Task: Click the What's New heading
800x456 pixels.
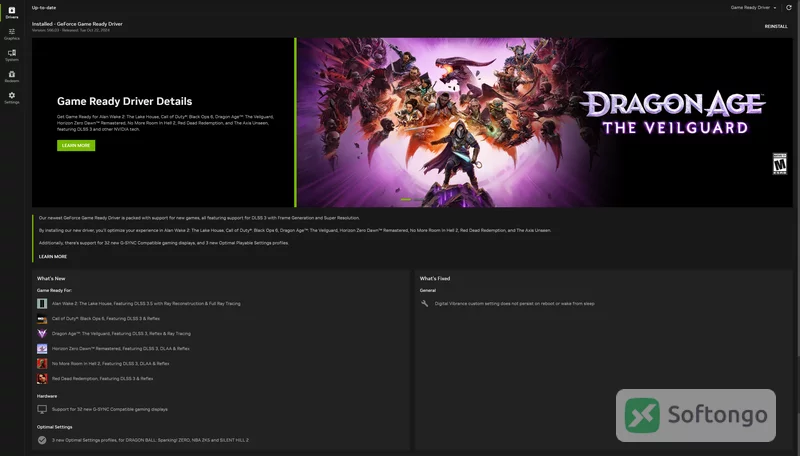Action: 51,278
